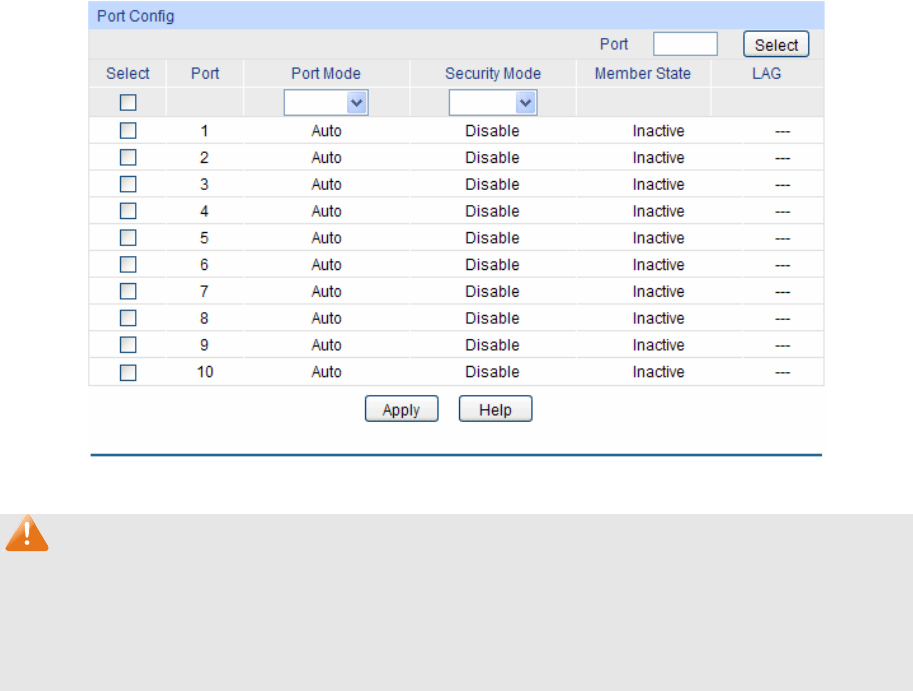Check the checkbox for port 1
913x691 pixels.
tap(128, 130)
